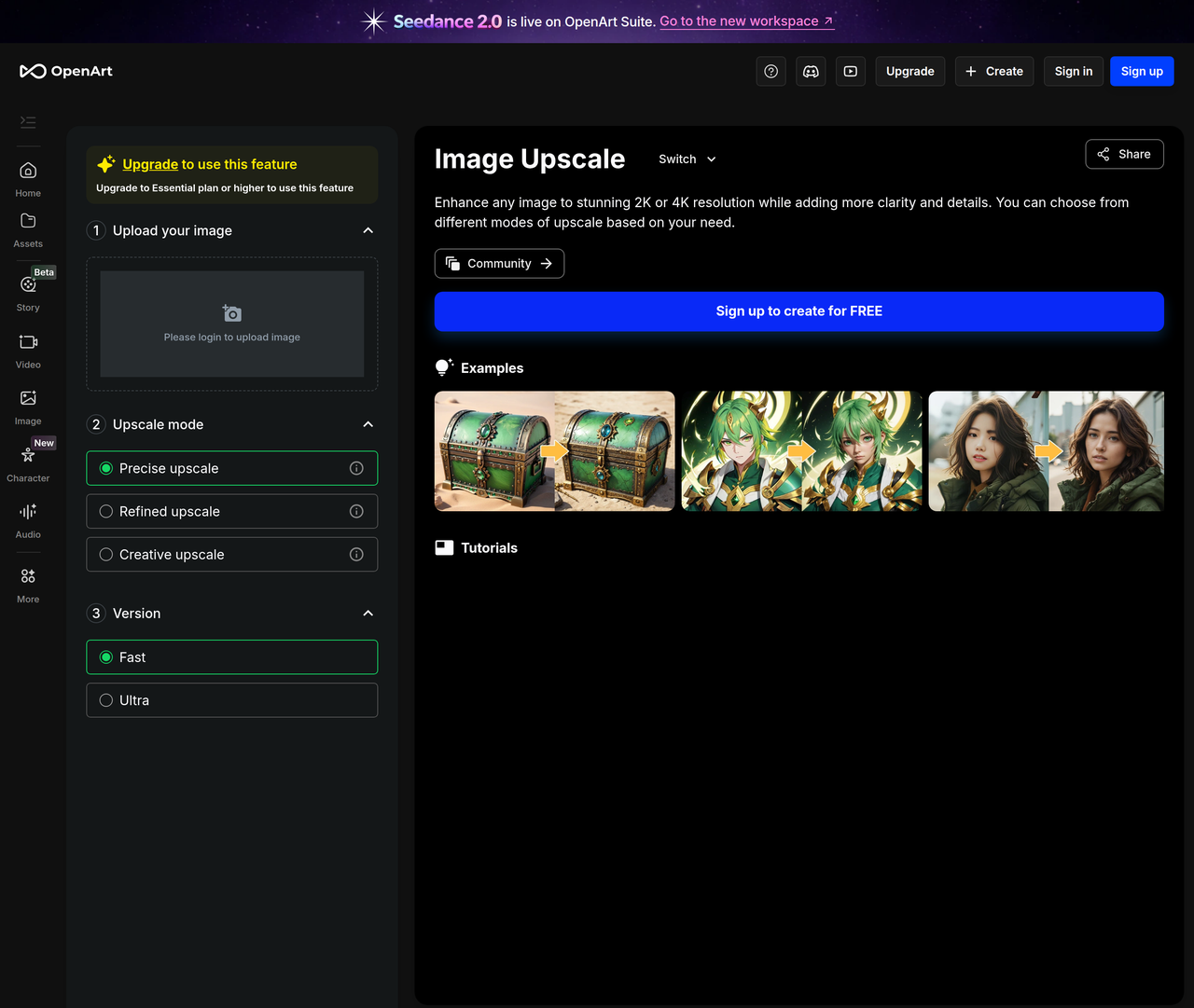Screen dimensions: 1194x1008
Task: Open the green-haired anime example thumbnail
Action: [801, 451]
